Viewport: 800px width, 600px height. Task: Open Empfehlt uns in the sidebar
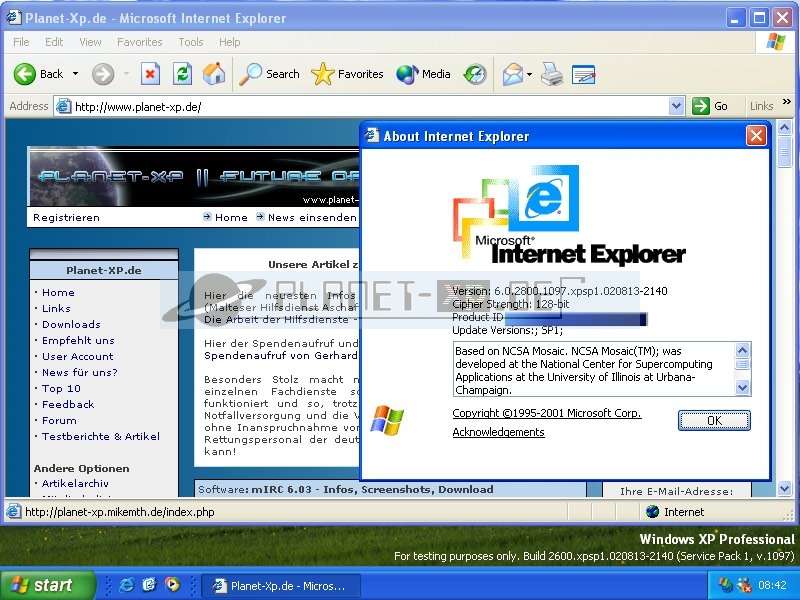tap(78, 340)
